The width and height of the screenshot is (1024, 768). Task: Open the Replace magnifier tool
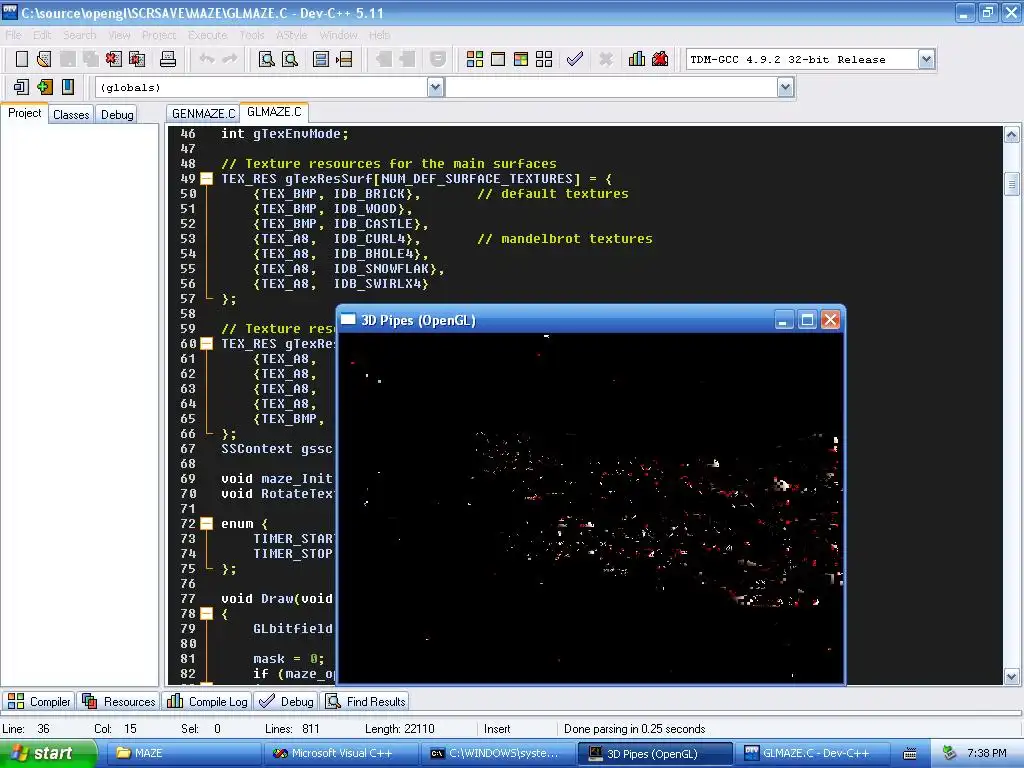tap(290, 59)
